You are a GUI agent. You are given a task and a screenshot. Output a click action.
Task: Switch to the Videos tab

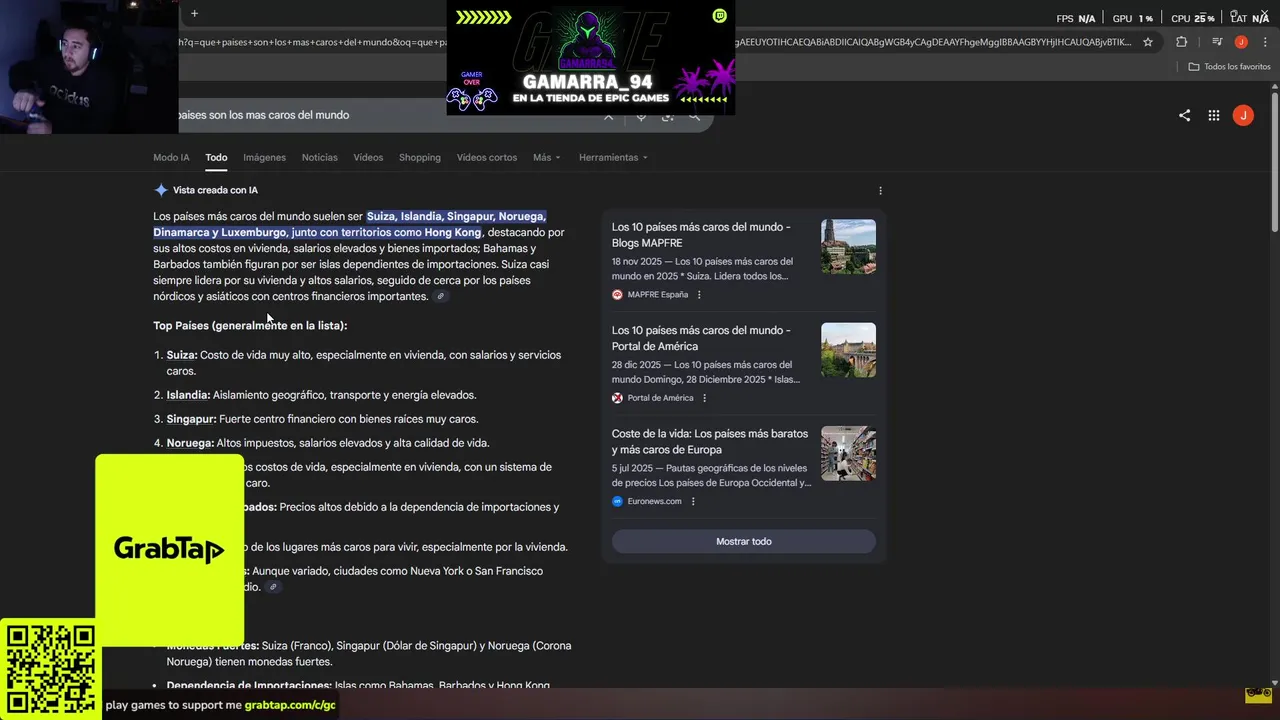(368, 157)
